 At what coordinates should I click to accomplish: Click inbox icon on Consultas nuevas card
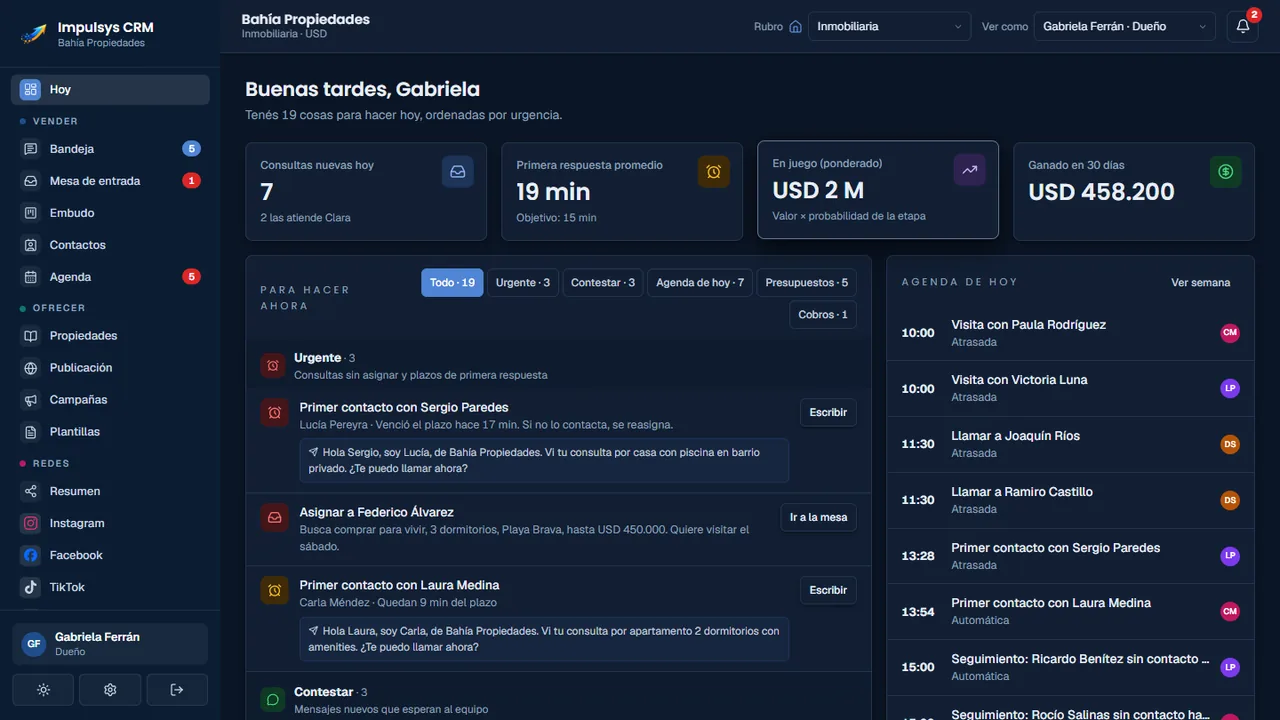click(x=458, y=172)
